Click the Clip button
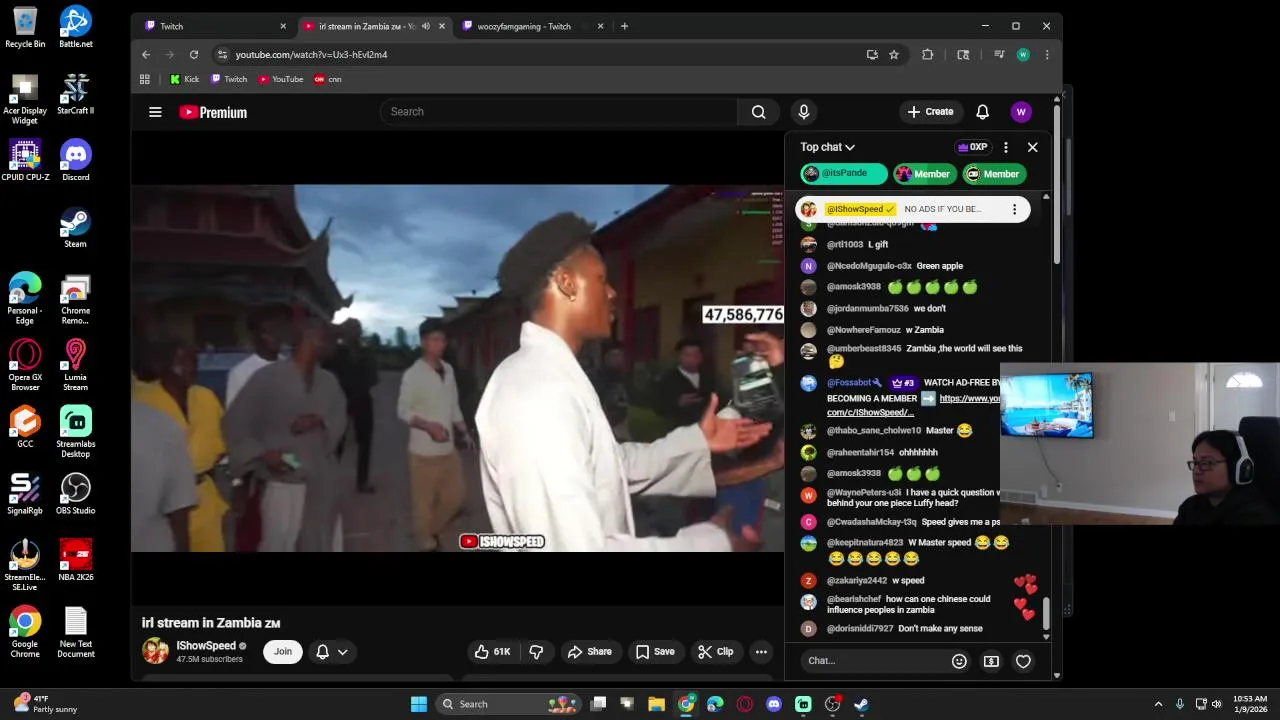The width and height of the screenshot is (1280, 720). [716, 652]
